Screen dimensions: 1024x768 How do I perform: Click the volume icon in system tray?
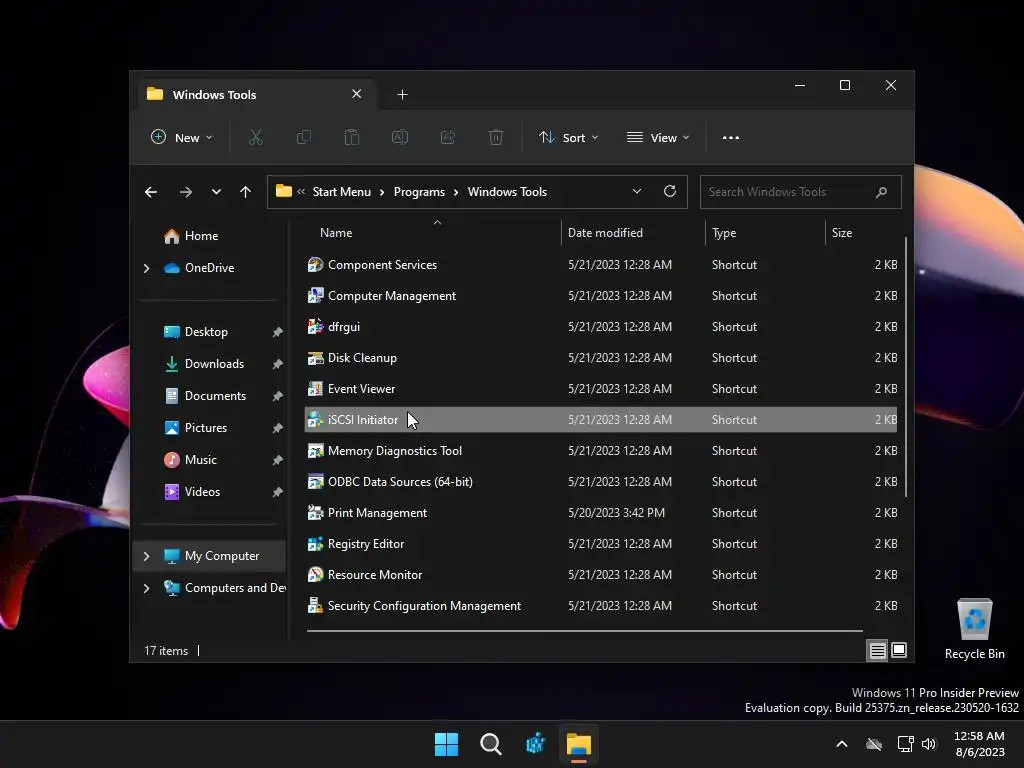929,744
